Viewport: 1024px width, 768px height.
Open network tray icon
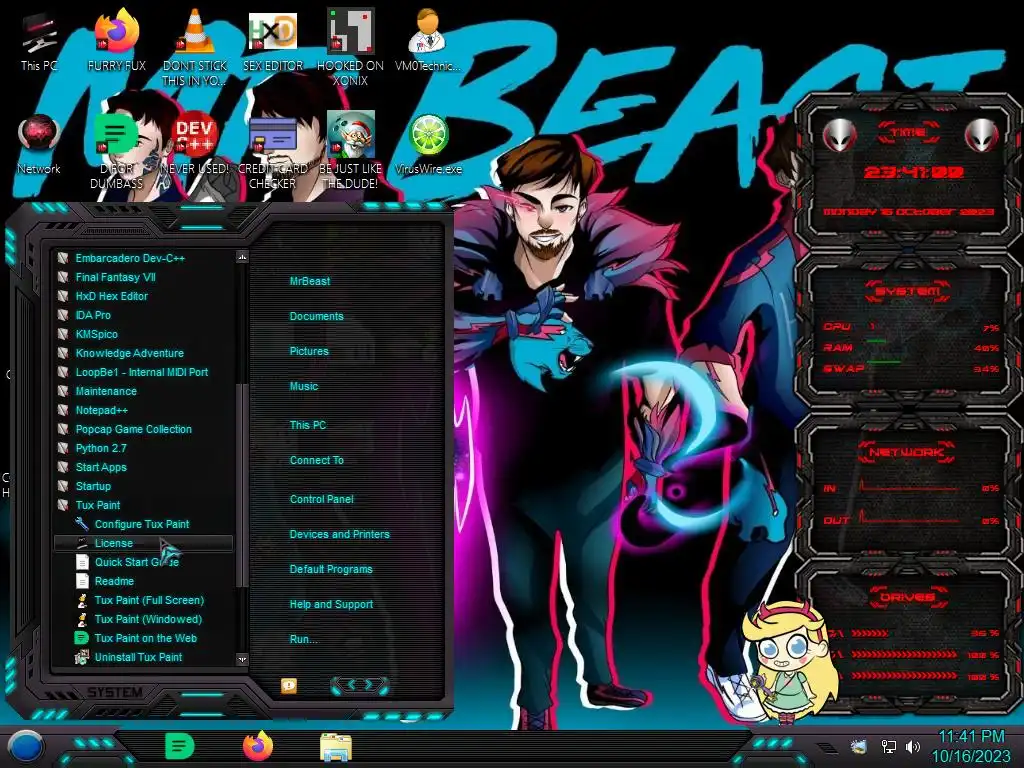(x=888, y=746)
